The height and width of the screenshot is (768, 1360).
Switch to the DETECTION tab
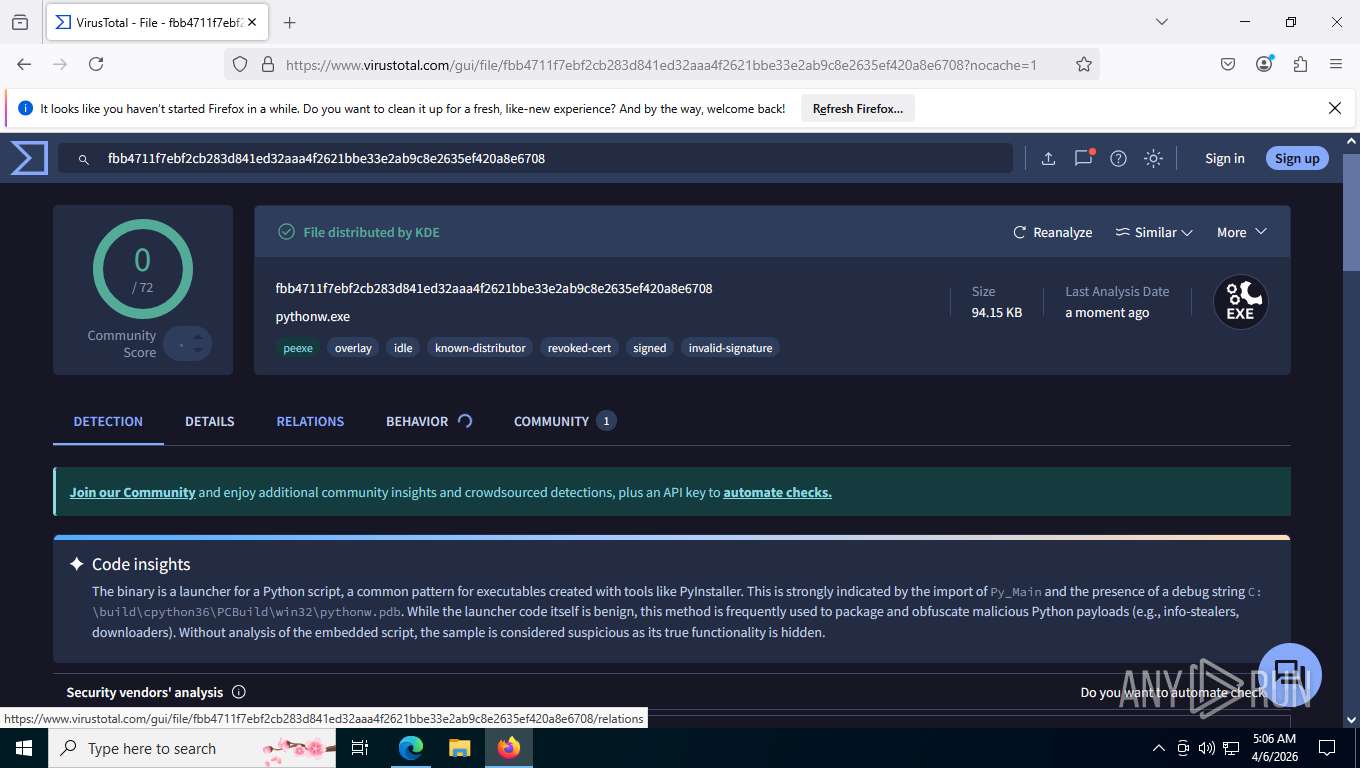pos(108,421)
